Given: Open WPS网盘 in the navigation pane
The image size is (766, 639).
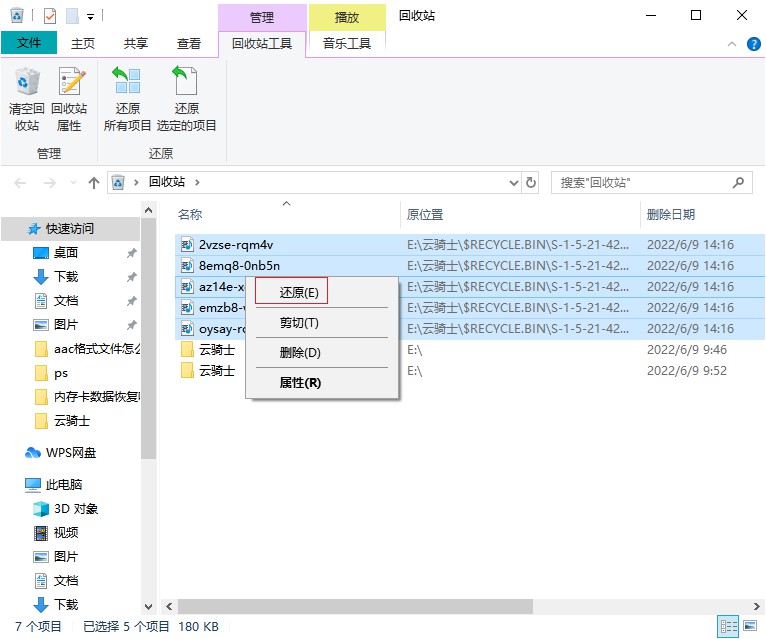Looking at the screenshot, I should (x=71, y=453).
